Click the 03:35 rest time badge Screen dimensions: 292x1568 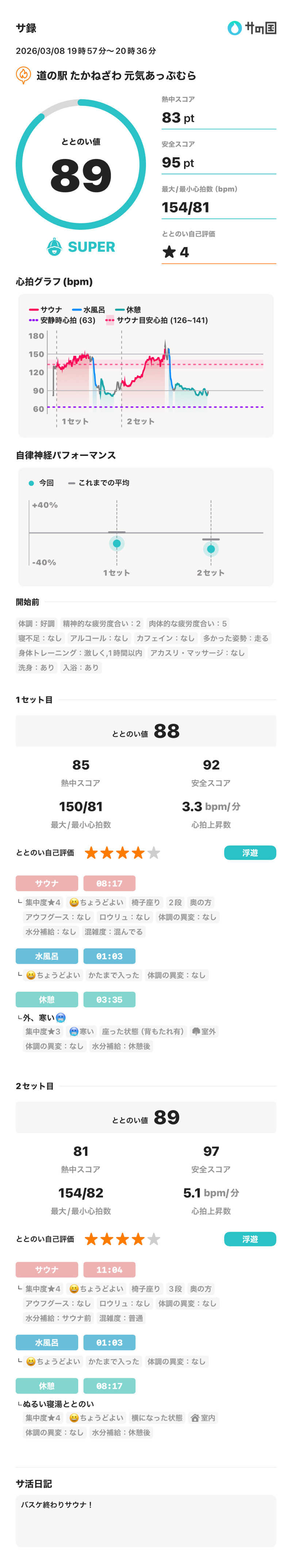(x=109, y=1000)
